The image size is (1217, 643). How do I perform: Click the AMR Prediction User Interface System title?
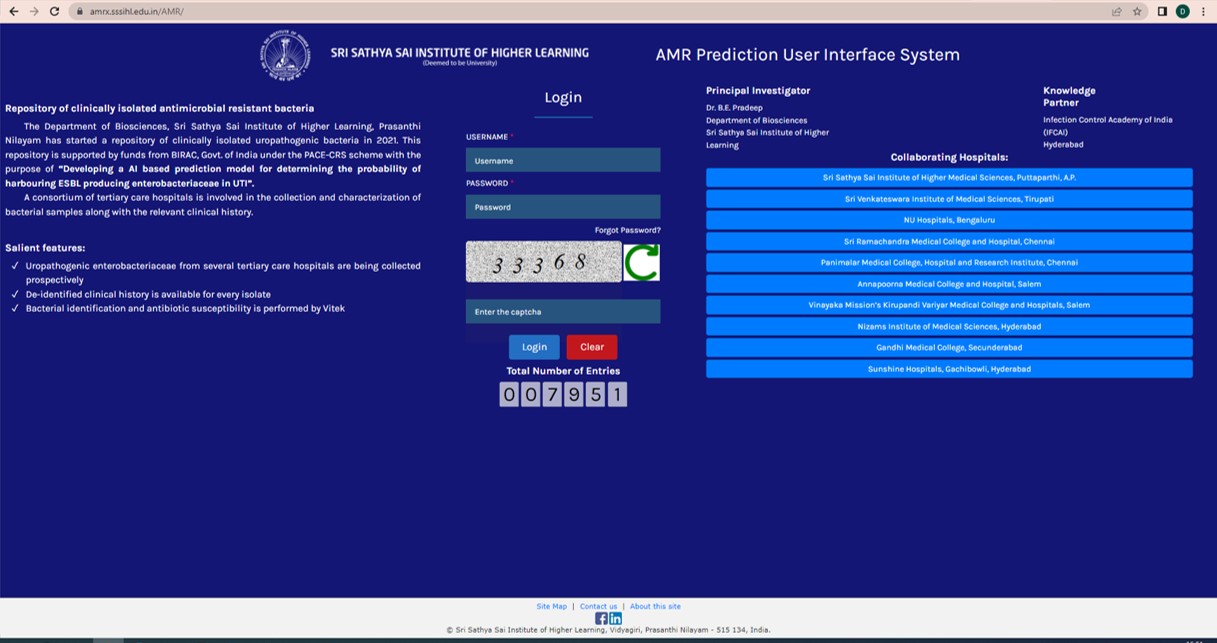coord(808,55)
